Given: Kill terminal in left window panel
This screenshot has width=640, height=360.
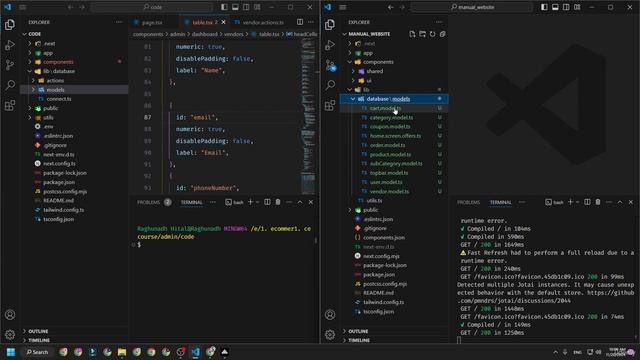Looking at the screenshot, I should click(x=278, y=202).
